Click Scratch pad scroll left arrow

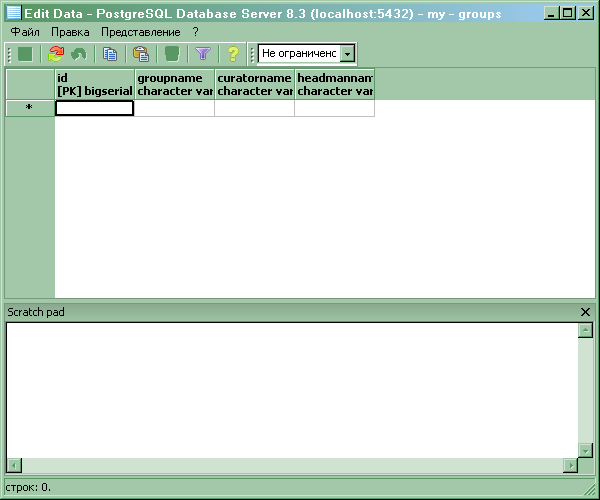pos(14,466)
